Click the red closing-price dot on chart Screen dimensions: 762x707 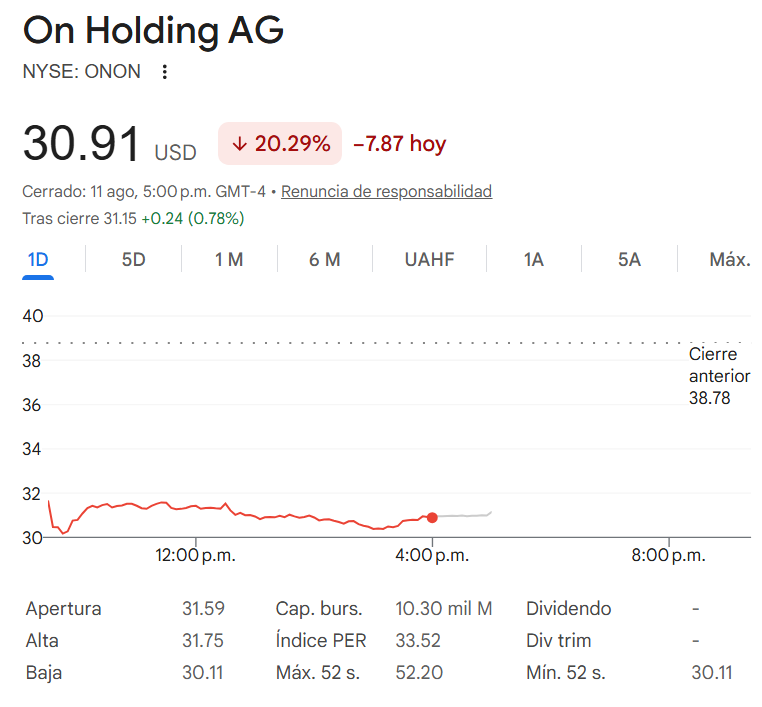432,517
